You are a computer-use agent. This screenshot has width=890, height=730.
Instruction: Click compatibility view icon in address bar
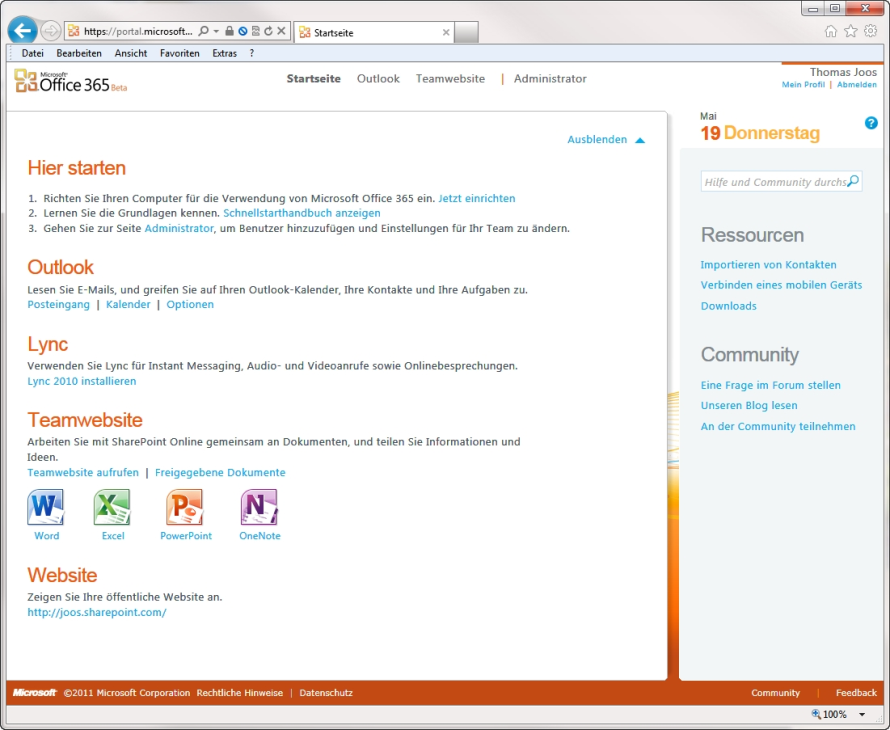255,31
